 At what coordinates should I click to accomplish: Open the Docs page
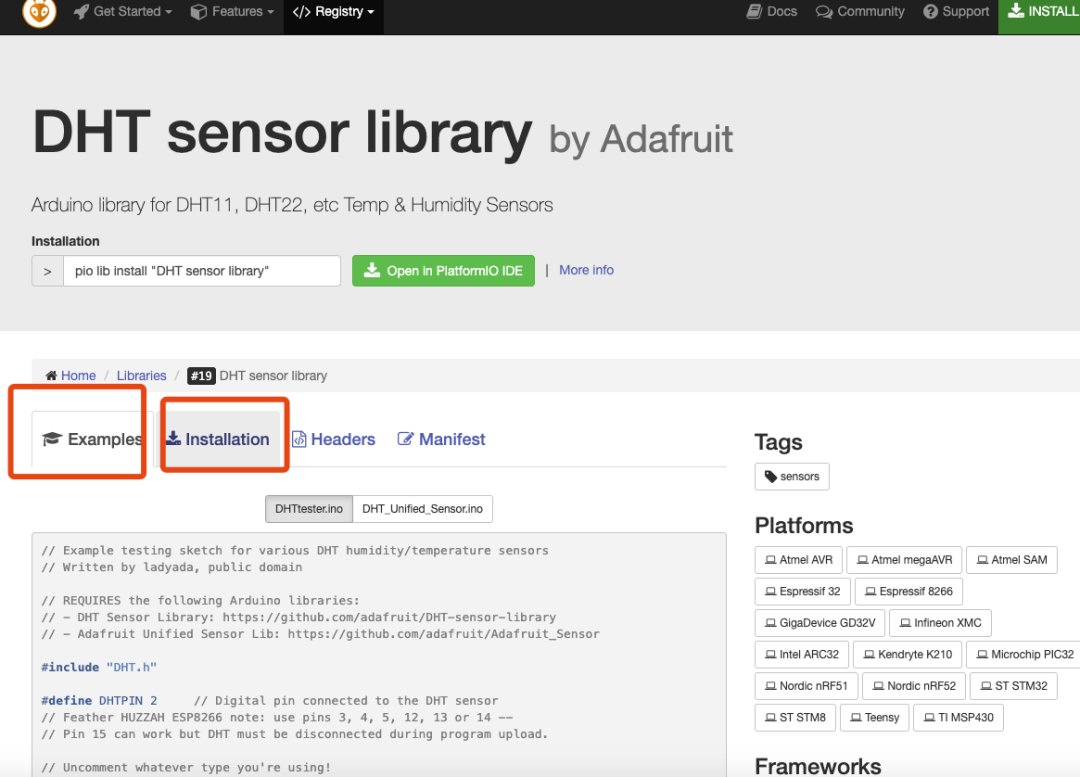(772, 12)
